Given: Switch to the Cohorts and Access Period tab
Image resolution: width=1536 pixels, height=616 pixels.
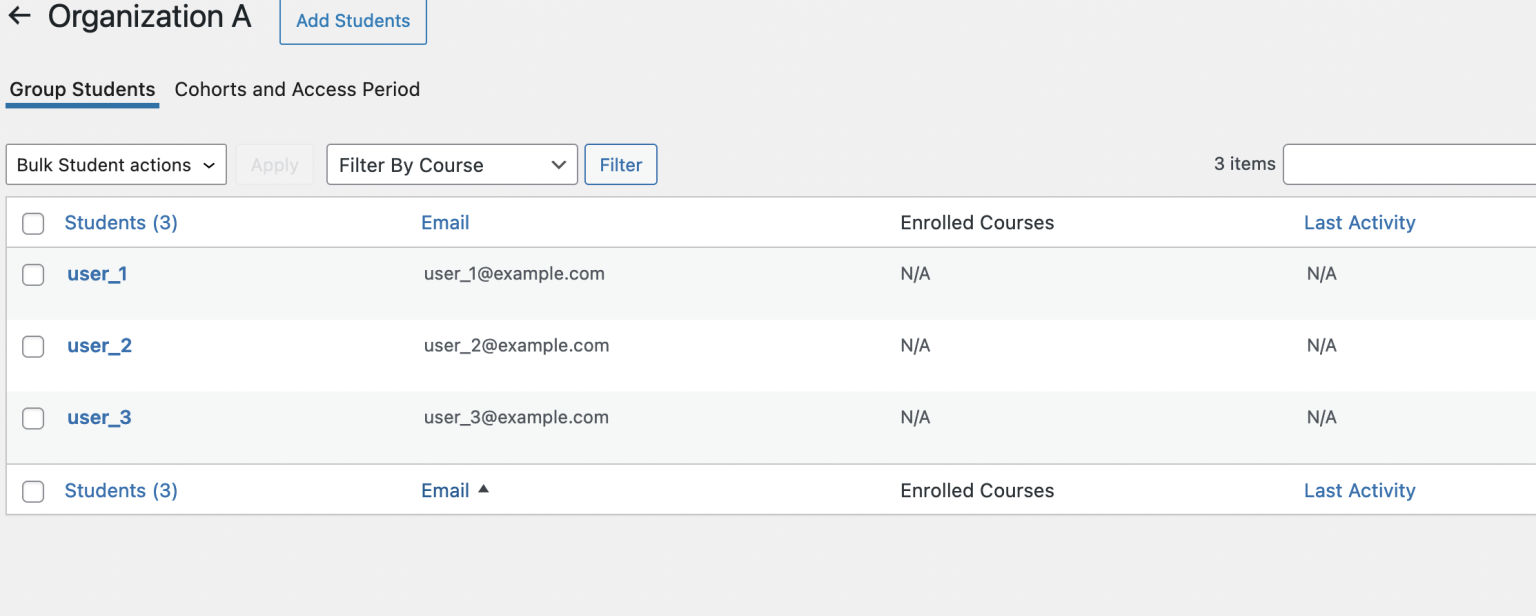Looking at the screenshot, I should tap(297, 89).
